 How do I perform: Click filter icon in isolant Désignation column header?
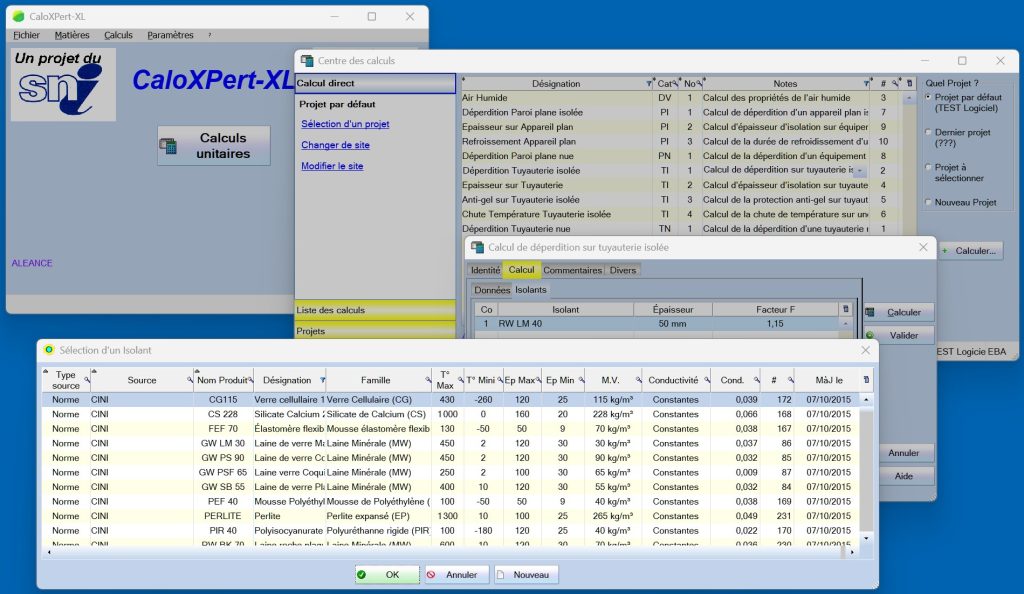pyautogui.click(x=322, y=380)
